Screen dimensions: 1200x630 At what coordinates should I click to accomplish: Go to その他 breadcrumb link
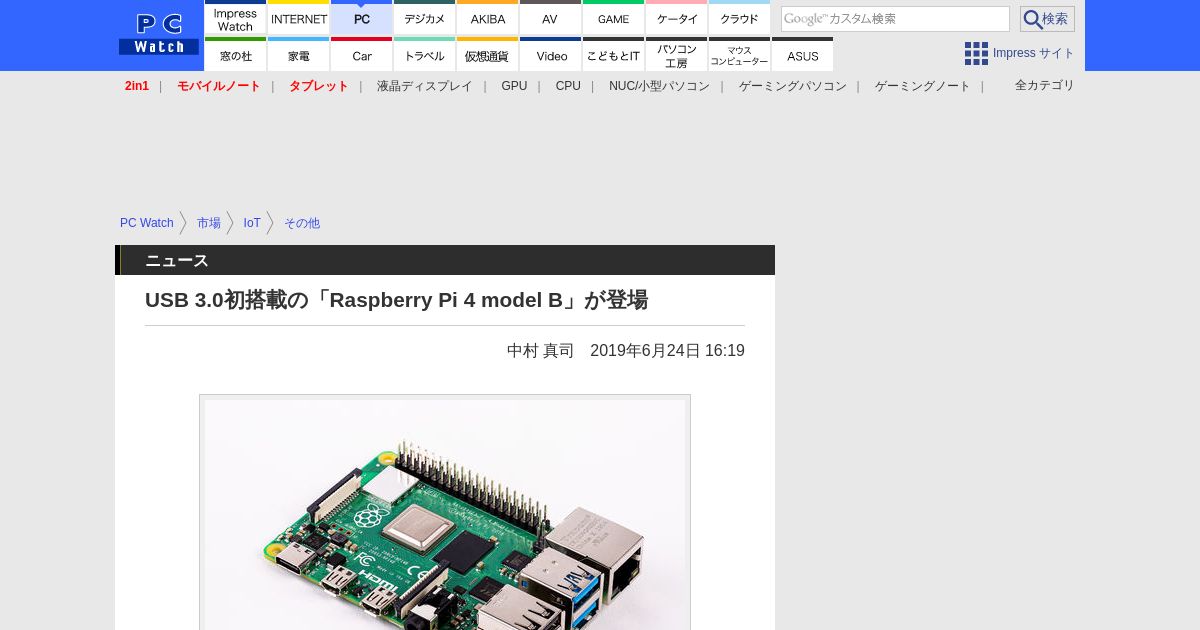302,223
